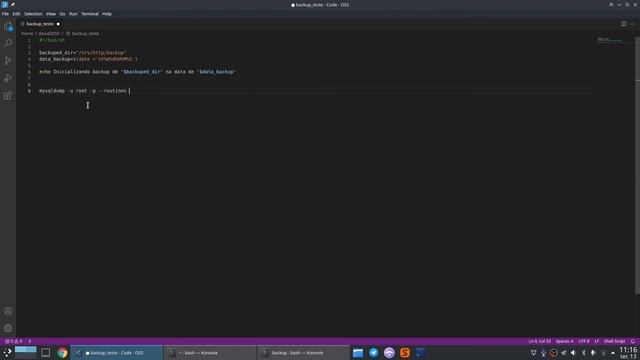The height and width of the screenshot is (360, 640).
Task: Click the home breadcrumb segment
Action: click(x=27, y=33)
